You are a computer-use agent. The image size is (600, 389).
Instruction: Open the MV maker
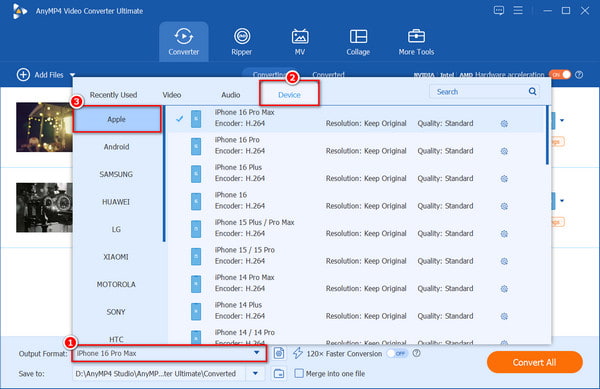pyautogui.click(x=300, y=42)
